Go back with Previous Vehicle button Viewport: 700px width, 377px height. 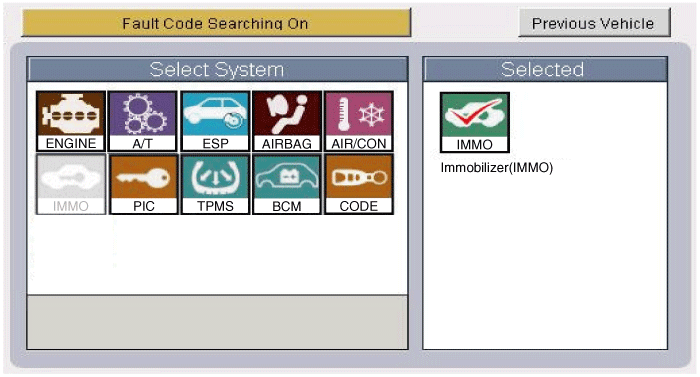pyautogui.click(x=594, y=22)
